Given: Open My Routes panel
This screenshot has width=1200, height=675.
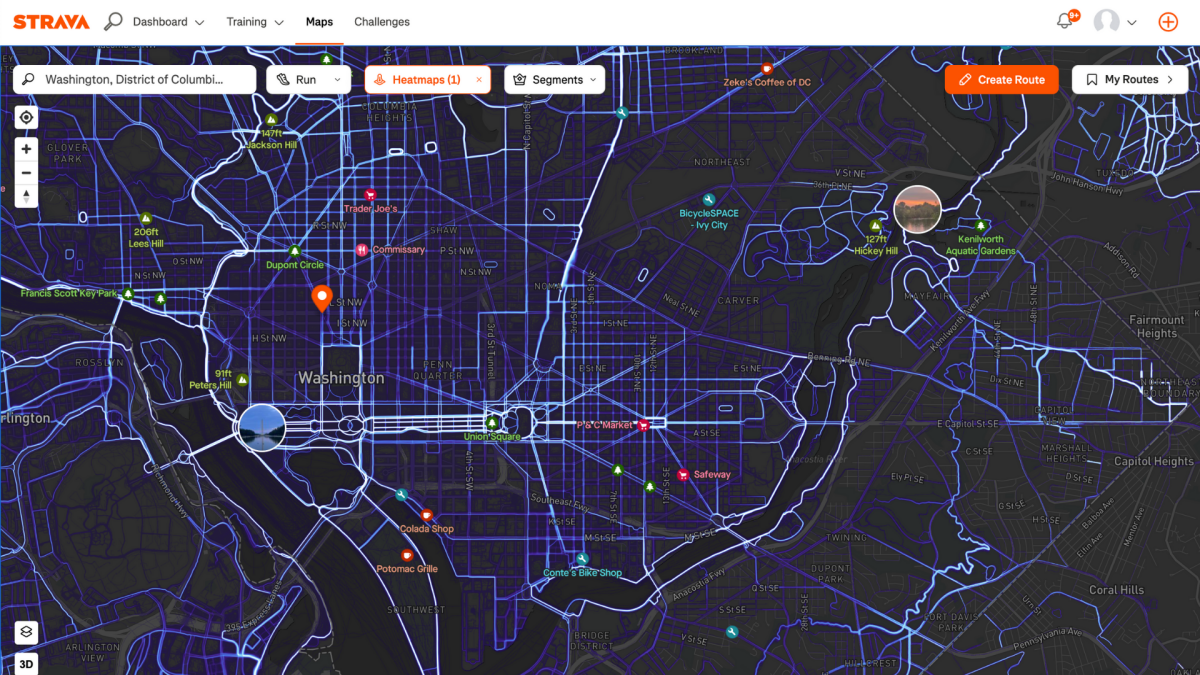Looking at the screenshot, I should (1130, 80).
